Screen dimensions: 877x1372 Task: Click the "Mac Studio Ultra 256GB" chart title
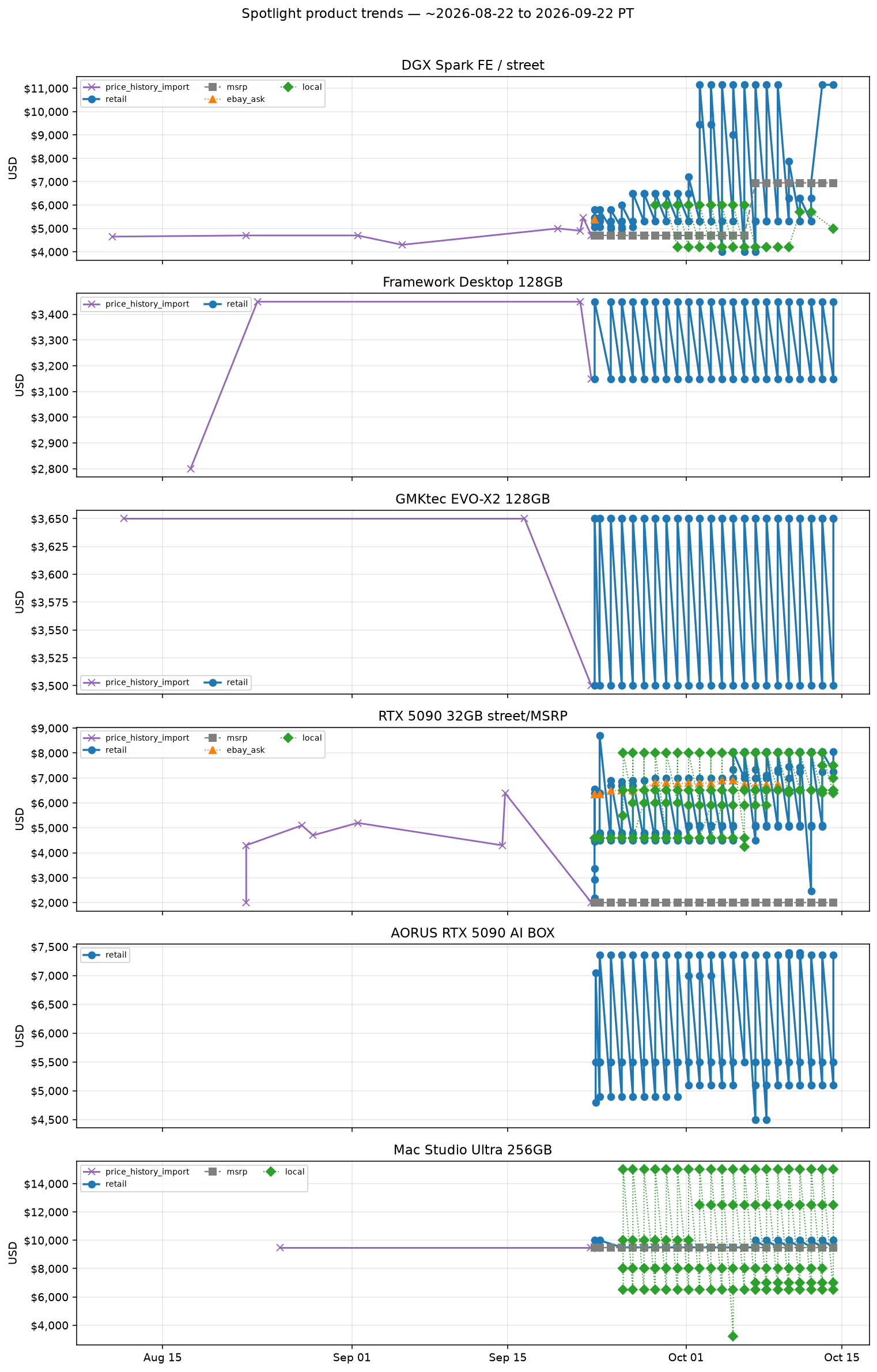tap(472, 1150)
